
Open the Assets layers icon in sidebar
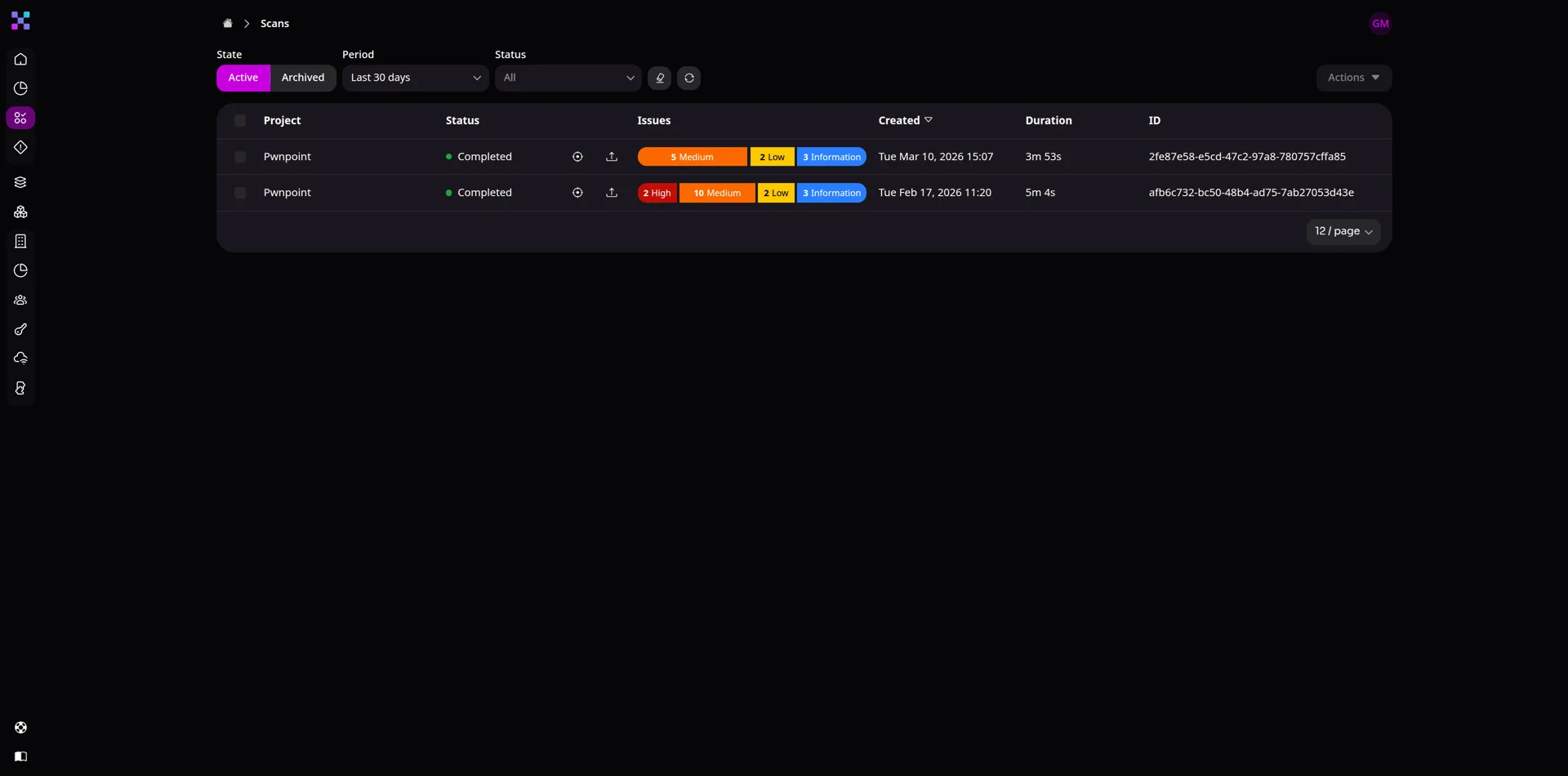point(20,181)
